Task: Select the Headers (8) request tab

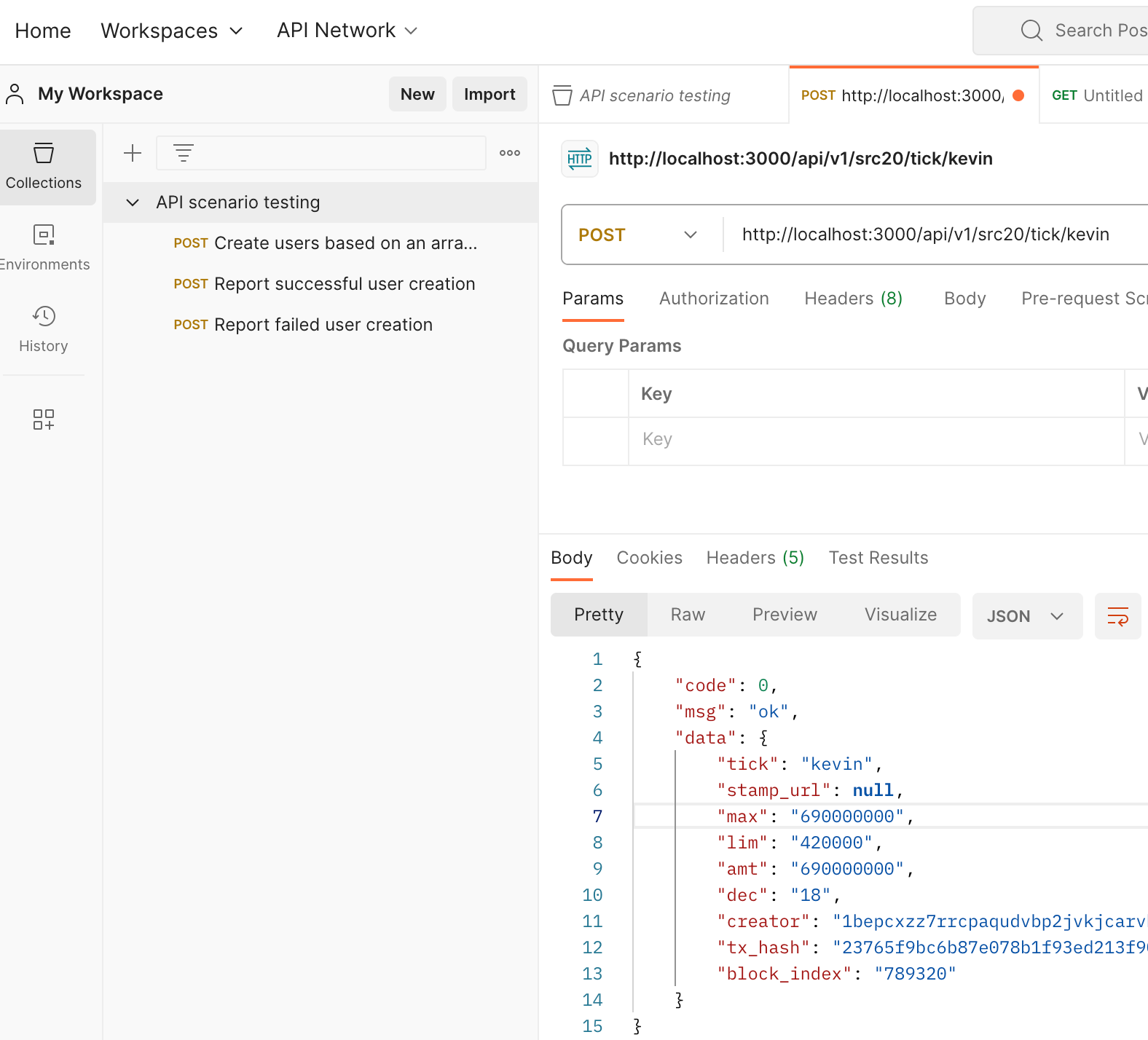Action: coord(853,299)
